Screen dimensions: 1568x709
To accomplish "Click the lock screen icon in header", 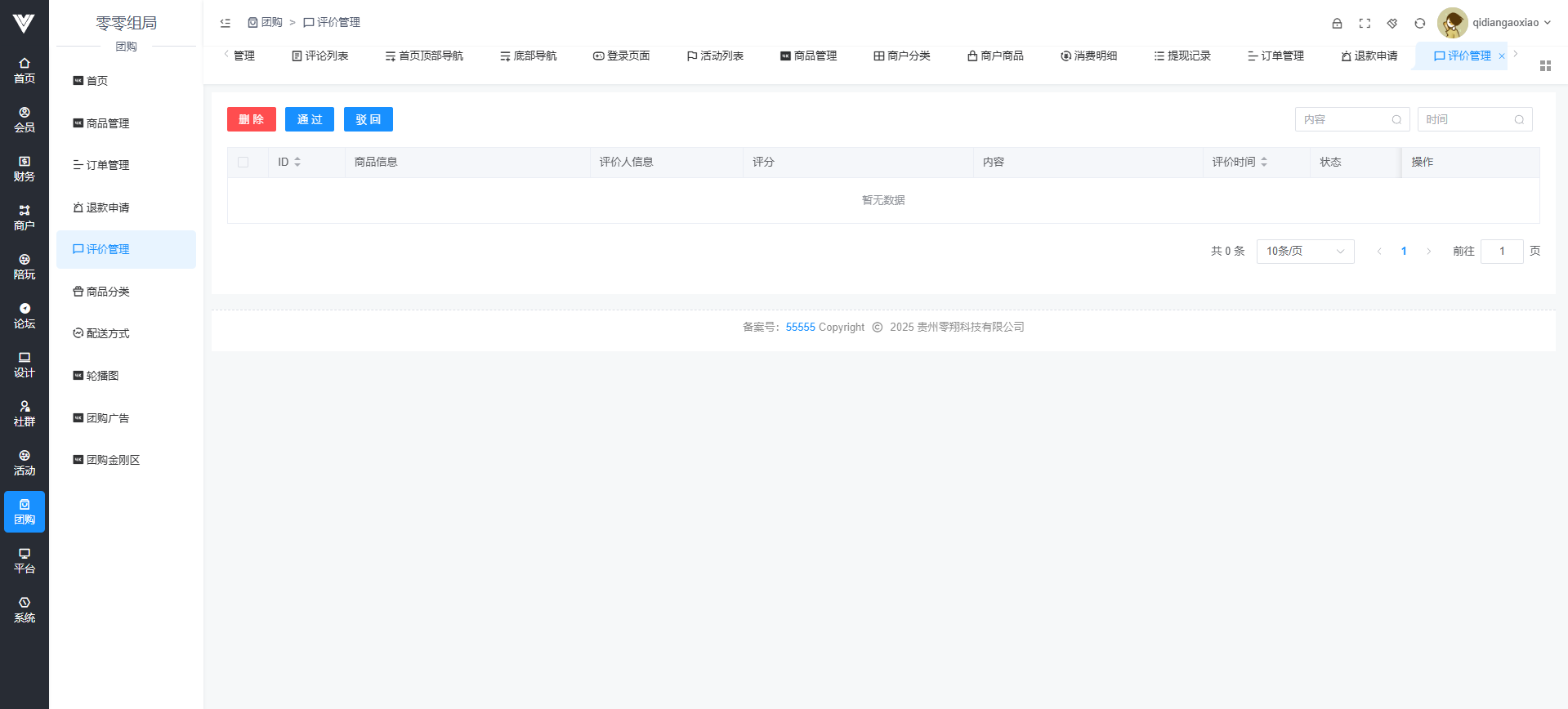I will [x=1337, y=24].
